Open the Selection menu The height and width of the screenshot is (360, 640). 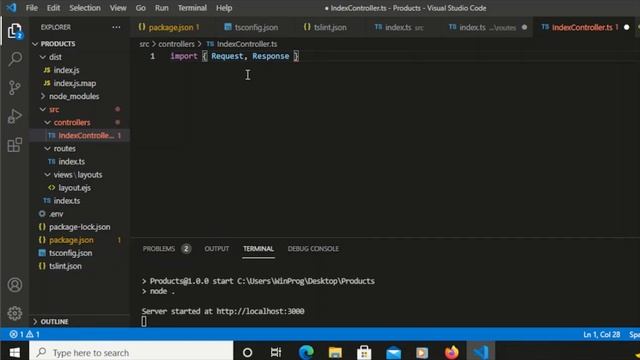point(85,8)
